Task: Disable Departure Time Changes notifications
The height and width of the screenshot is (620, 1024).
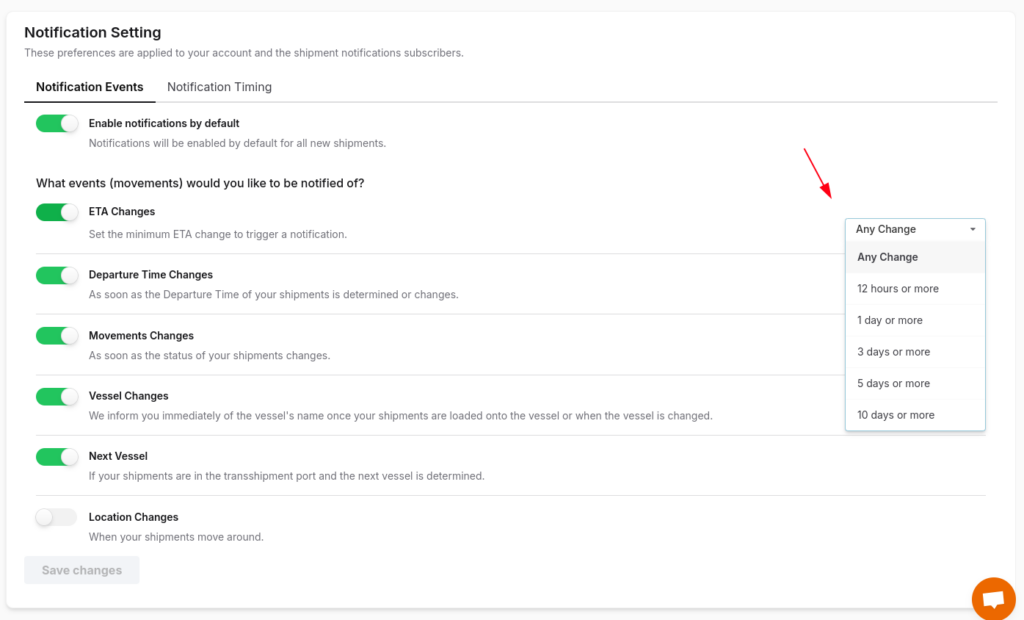Action: click(x=56, y=275)
